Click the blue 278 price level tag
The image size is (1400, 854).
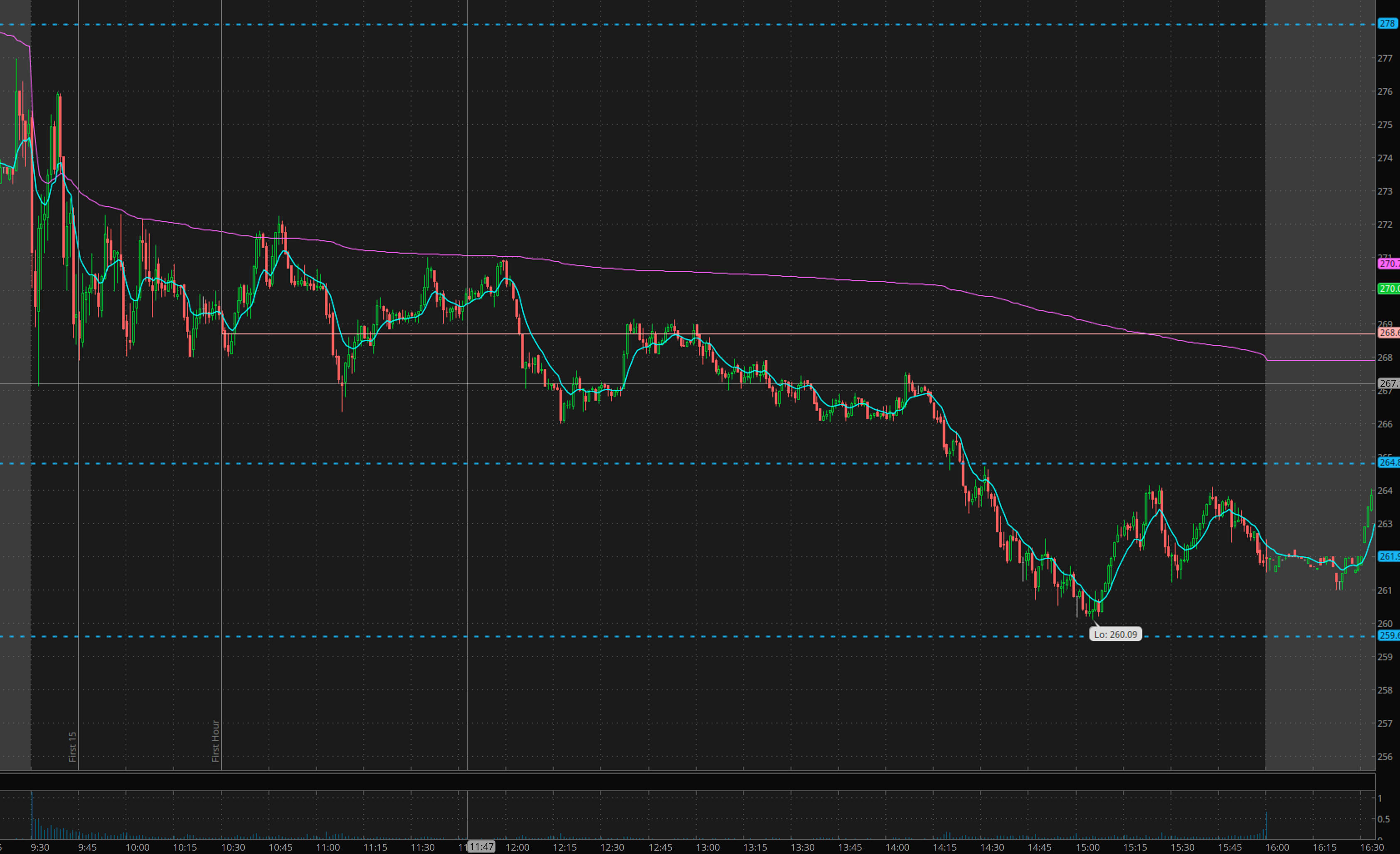[1388, 23]
